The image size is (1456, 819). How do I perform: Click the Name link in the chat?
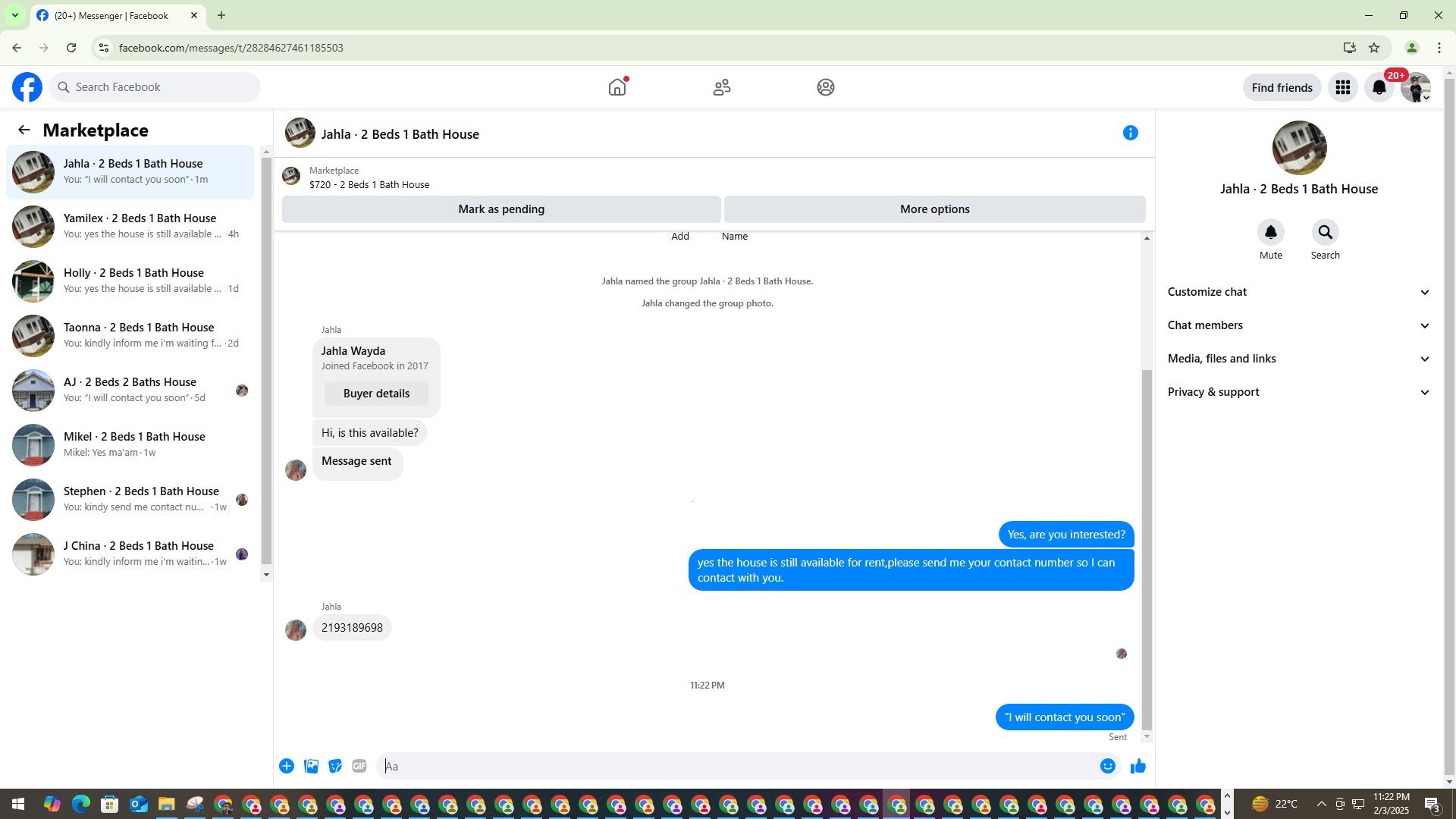coord(735,237)
